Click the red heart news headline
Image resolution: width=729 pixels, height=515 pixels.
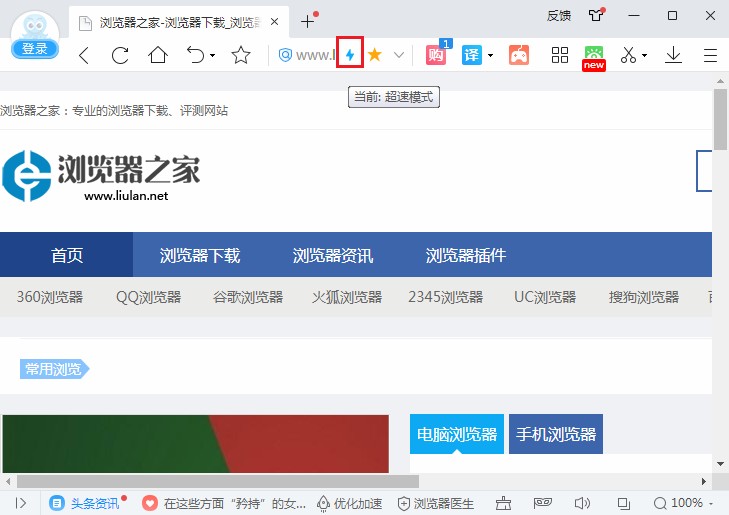pos(224,503)
